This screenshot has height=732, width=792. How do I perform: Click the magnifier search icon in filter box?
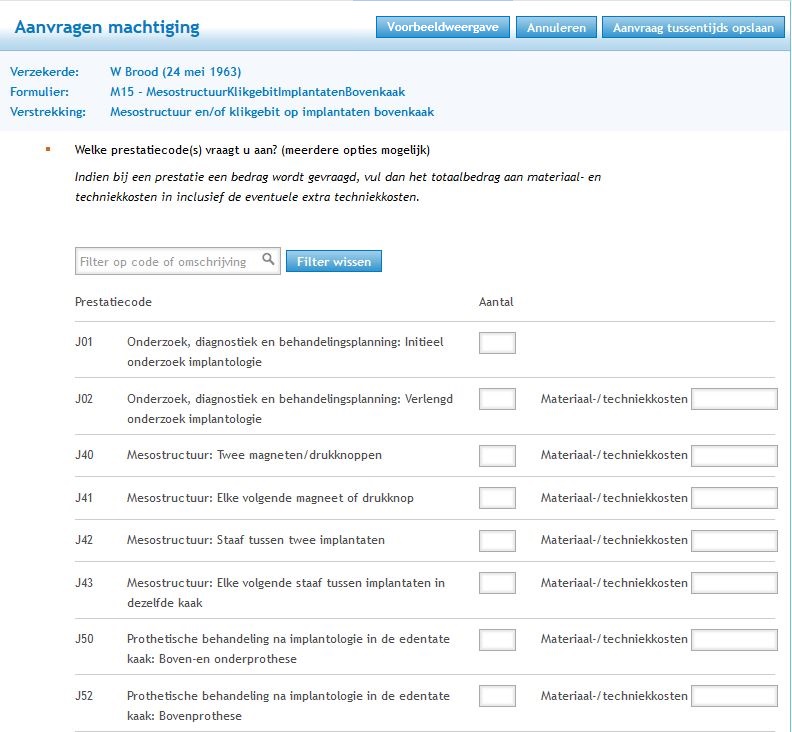click(x=268, y=259)
